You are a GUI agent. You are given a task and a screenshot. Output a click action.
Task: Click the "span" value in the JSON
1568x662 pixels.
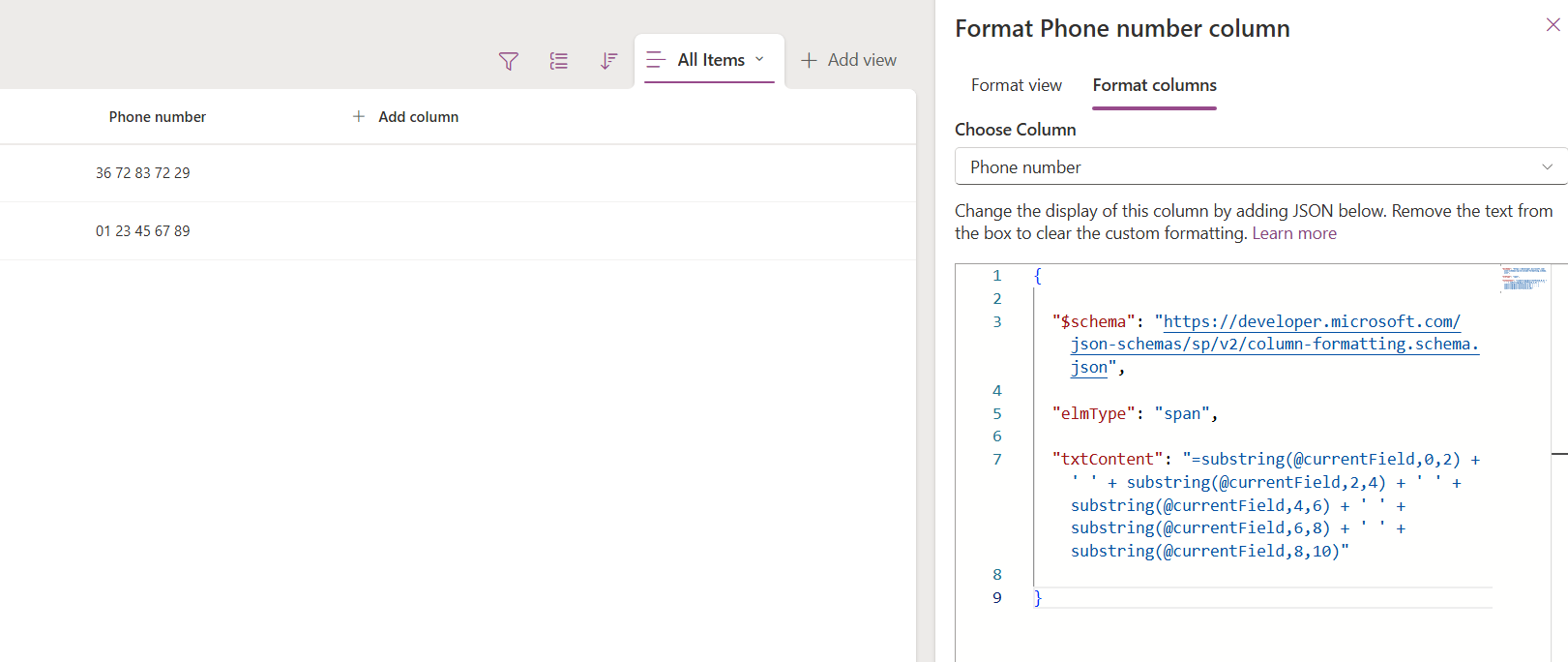(1182, 413)
